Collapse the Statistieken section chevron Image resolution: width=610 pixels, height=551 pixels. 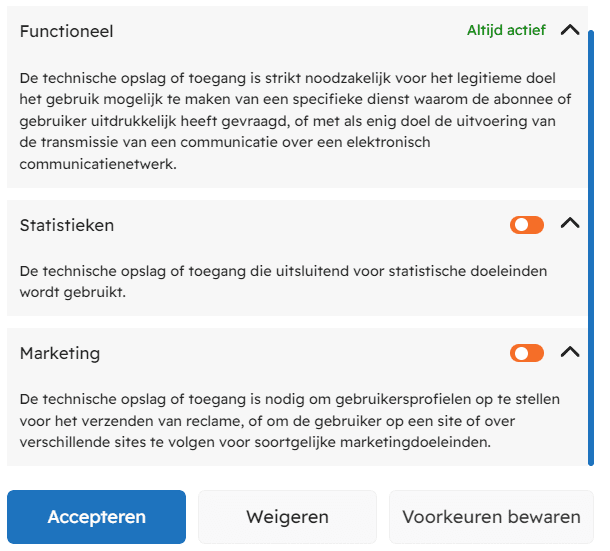[x=570, y=224]
